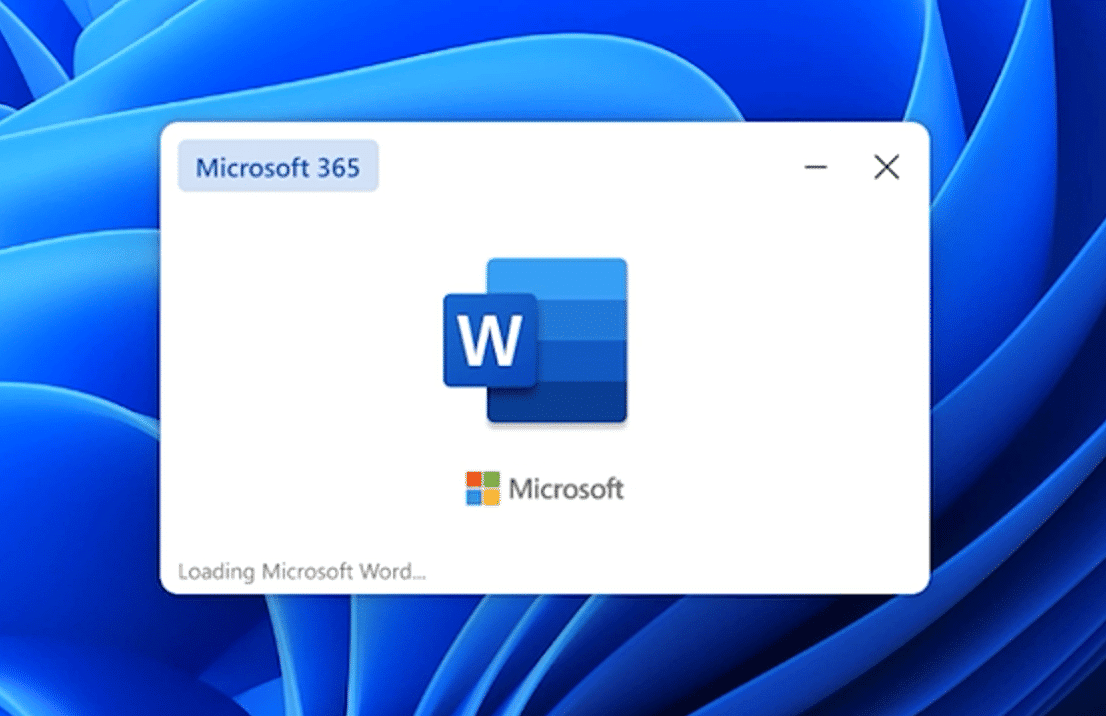Screen dimensions: 1106x716
Task: Click the Microsoft 365 label
Action: point(278,166)
